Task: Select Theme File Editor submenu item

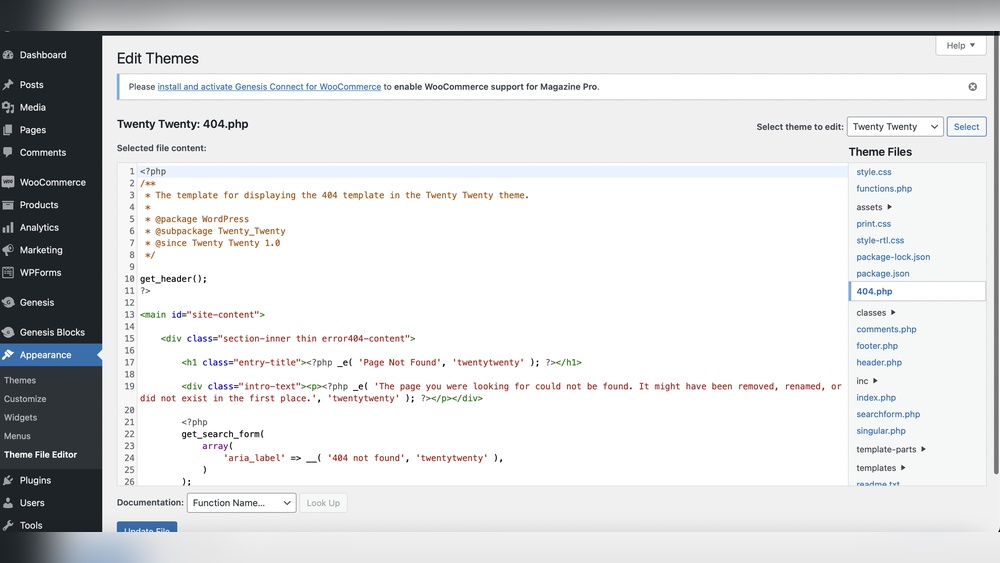Action: [x=40, y=455]
